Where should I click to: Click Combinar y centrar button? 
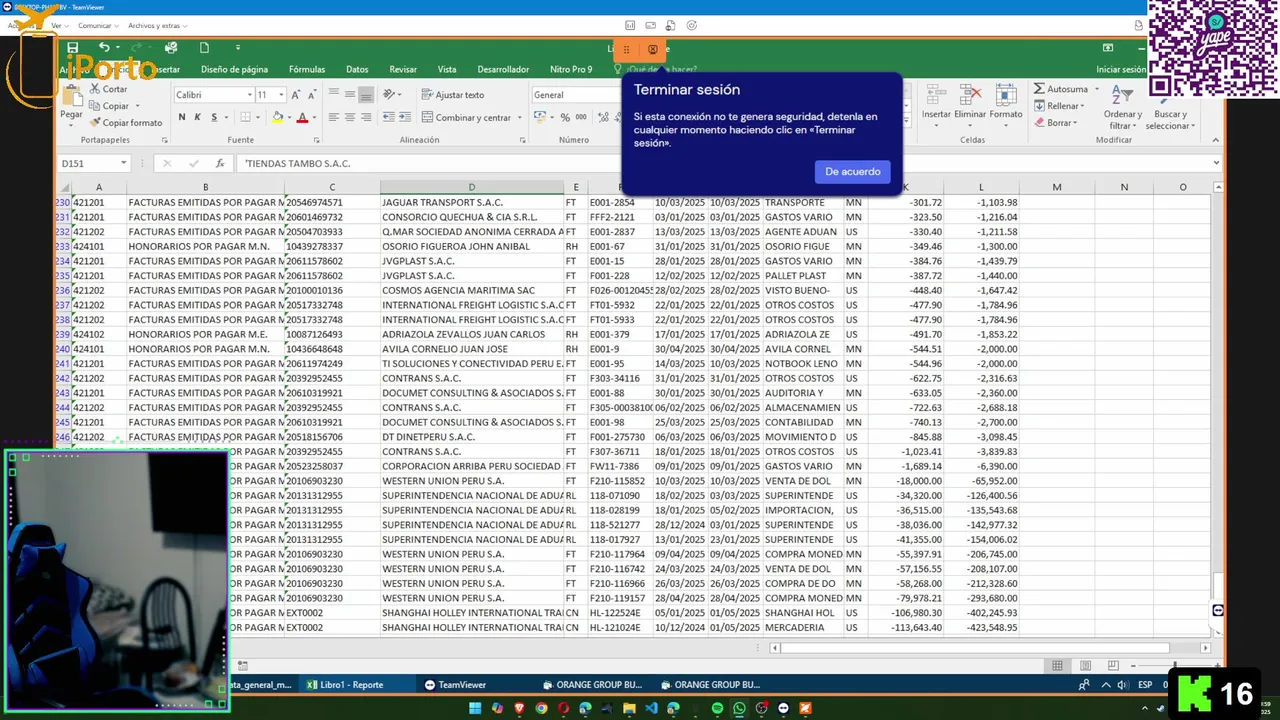(x=465, y=117)
